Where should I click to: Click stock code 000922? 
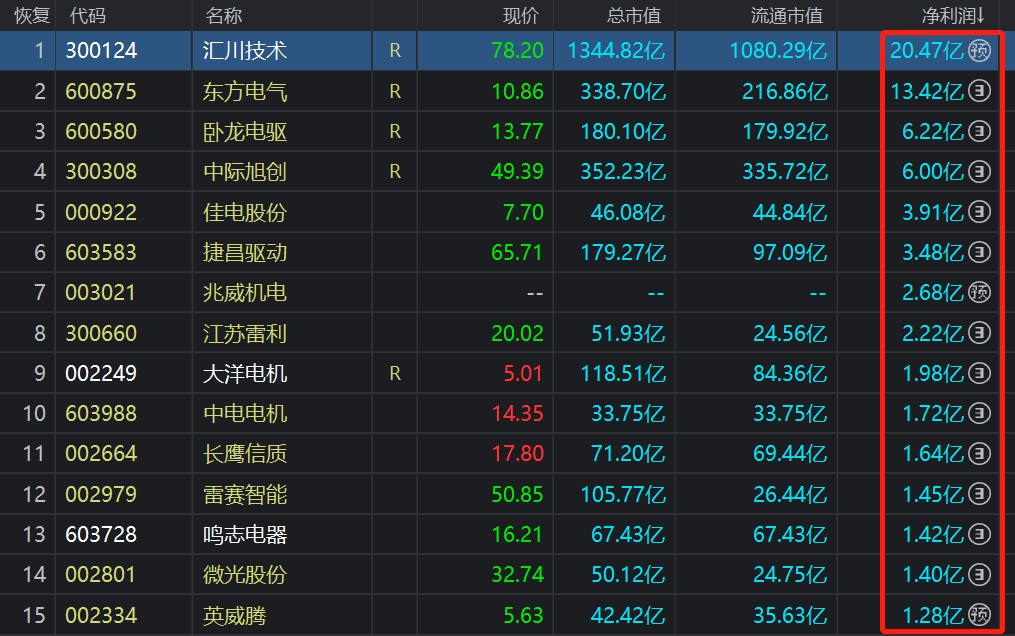coord(101,212)
